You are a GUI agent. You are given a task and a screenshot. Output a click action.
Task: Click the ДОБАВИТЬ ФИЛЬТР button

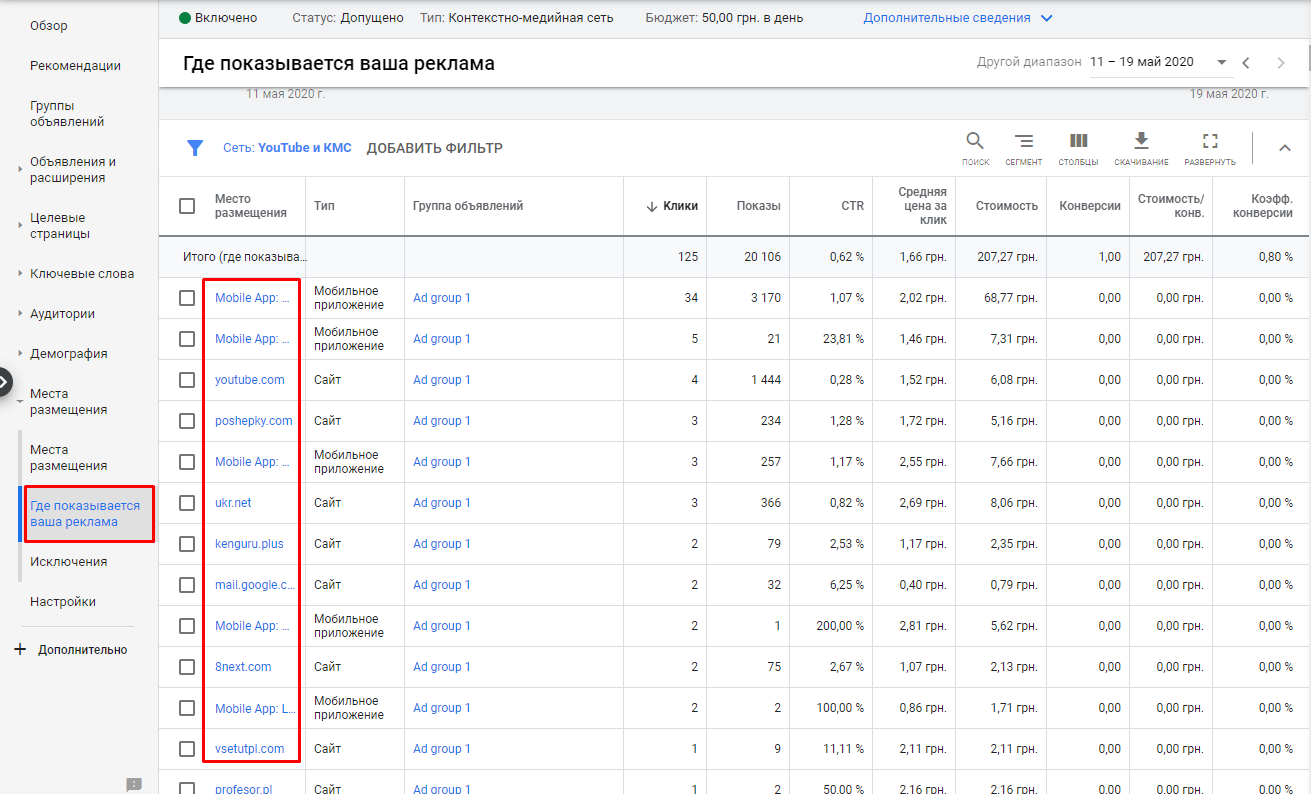point(434,148)
